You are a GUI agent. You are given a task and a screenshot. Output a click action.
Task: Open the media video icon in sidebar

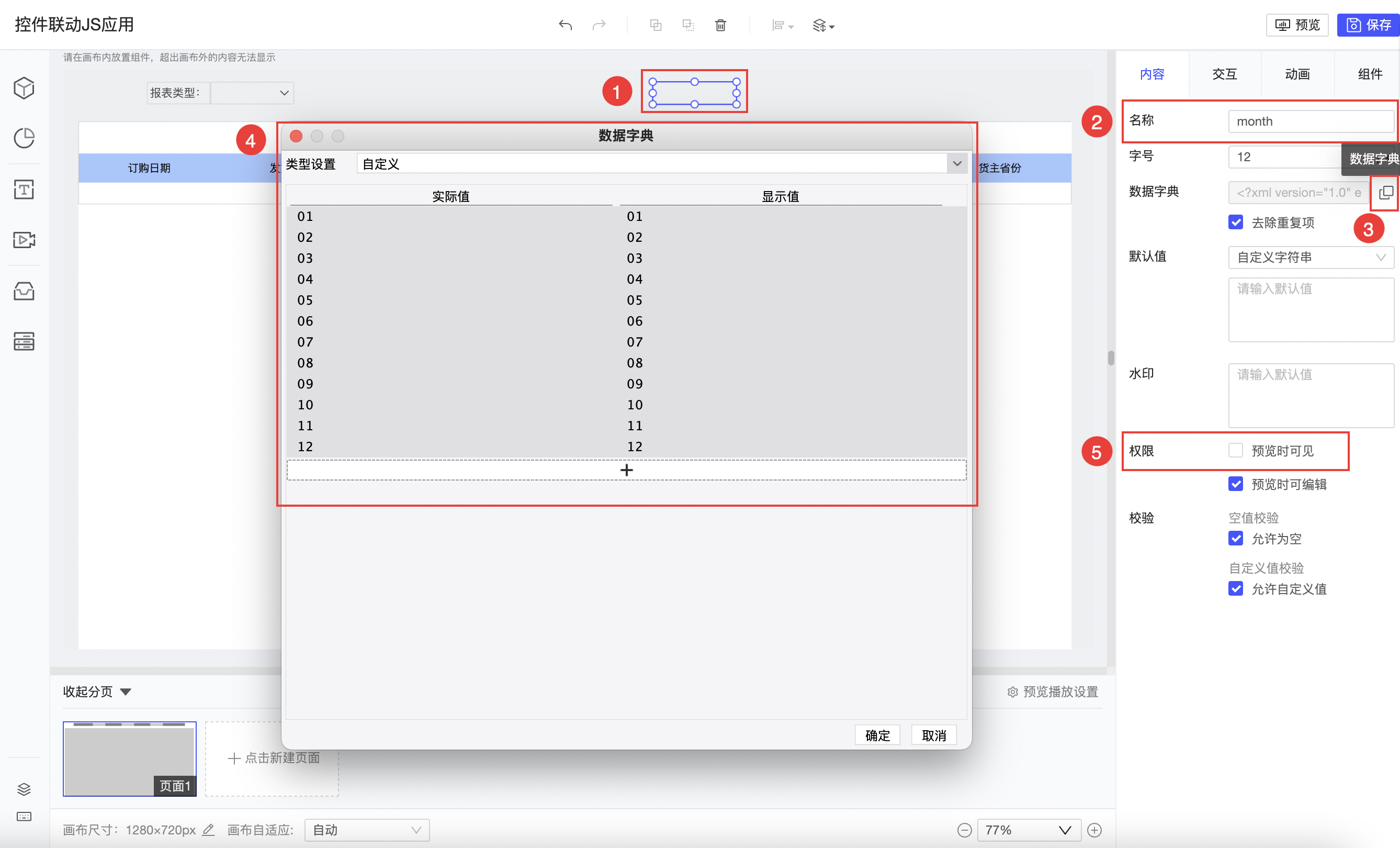pos(24,240)
